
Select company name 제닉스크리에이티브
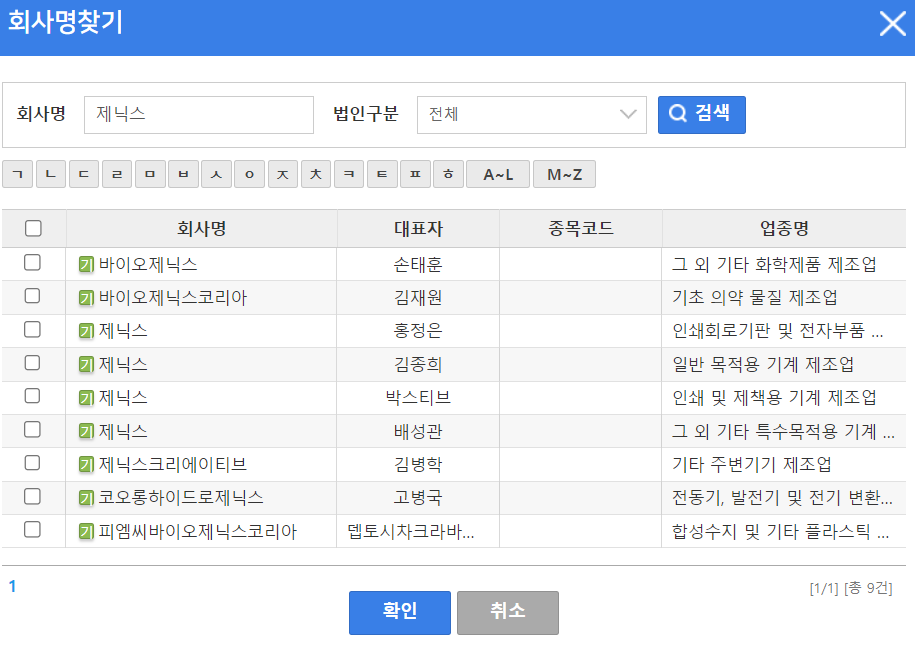(x=173, y=465)
